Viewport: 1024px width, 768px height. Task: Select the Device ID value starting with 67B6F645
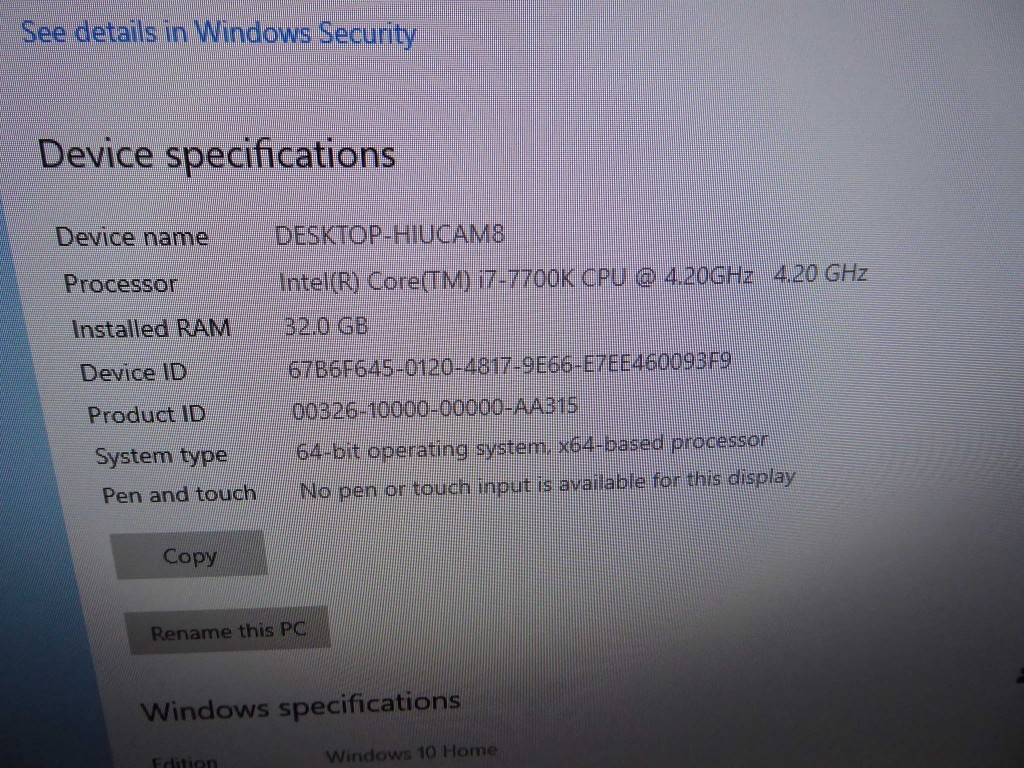[509, 365]
